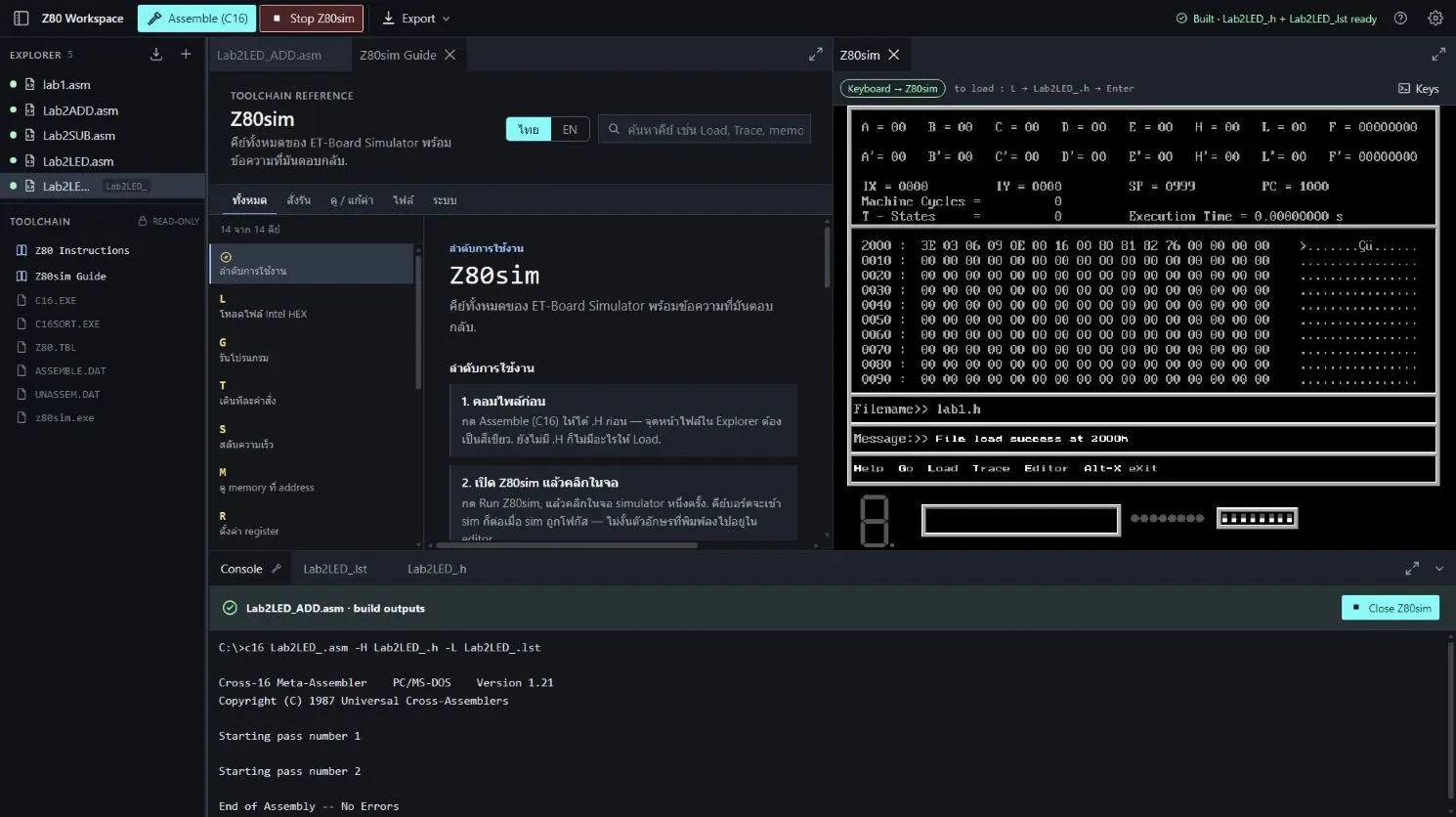Click the Explorer download icon
This screenshot has height=817, width=1456.
point(156,55)
